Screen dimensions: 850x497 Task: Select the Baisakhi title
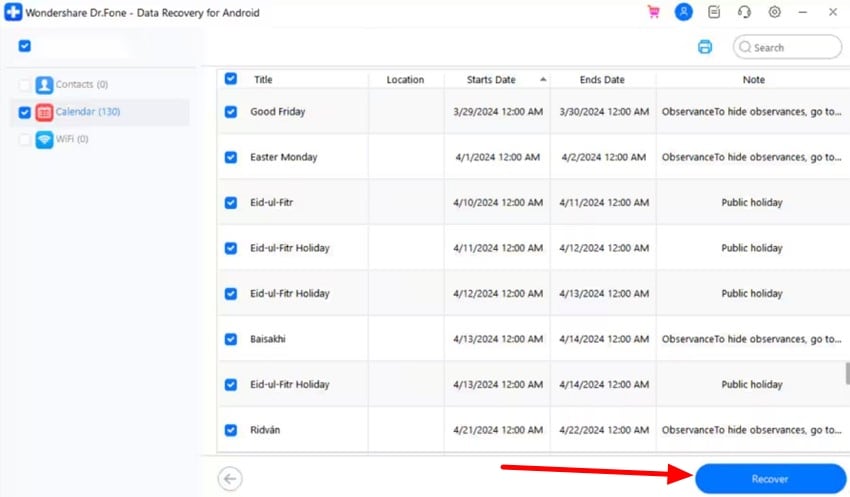pos(268,339)
